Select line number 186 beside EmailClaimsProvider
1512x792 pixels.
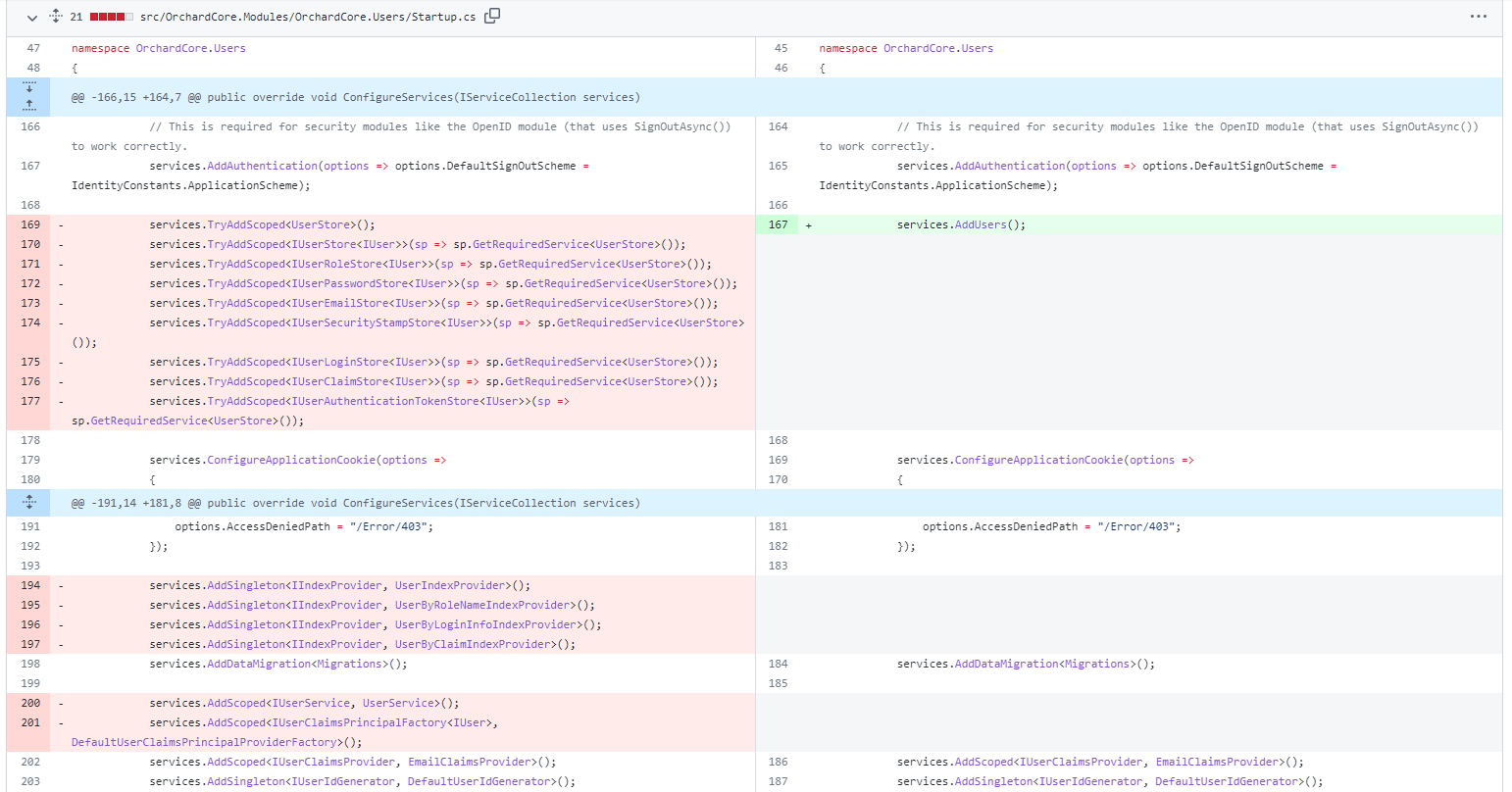[778, 762]
